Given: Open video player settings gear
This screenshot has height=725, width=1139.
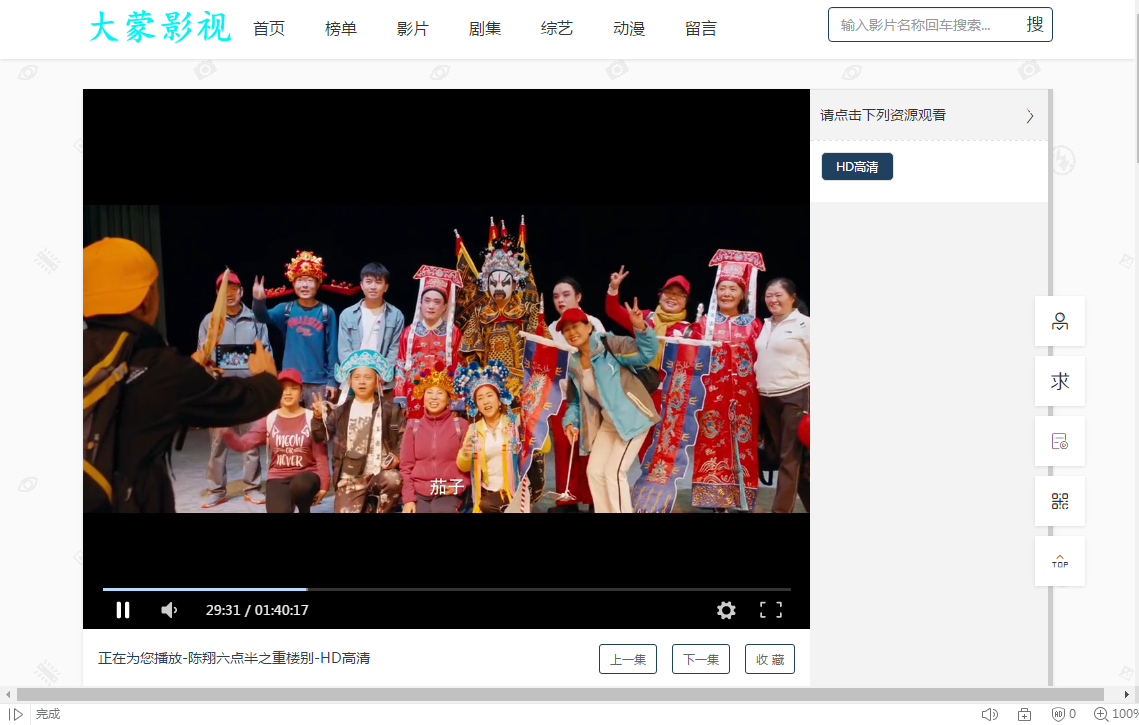Looking at the screenshot, I should point(726,610).
